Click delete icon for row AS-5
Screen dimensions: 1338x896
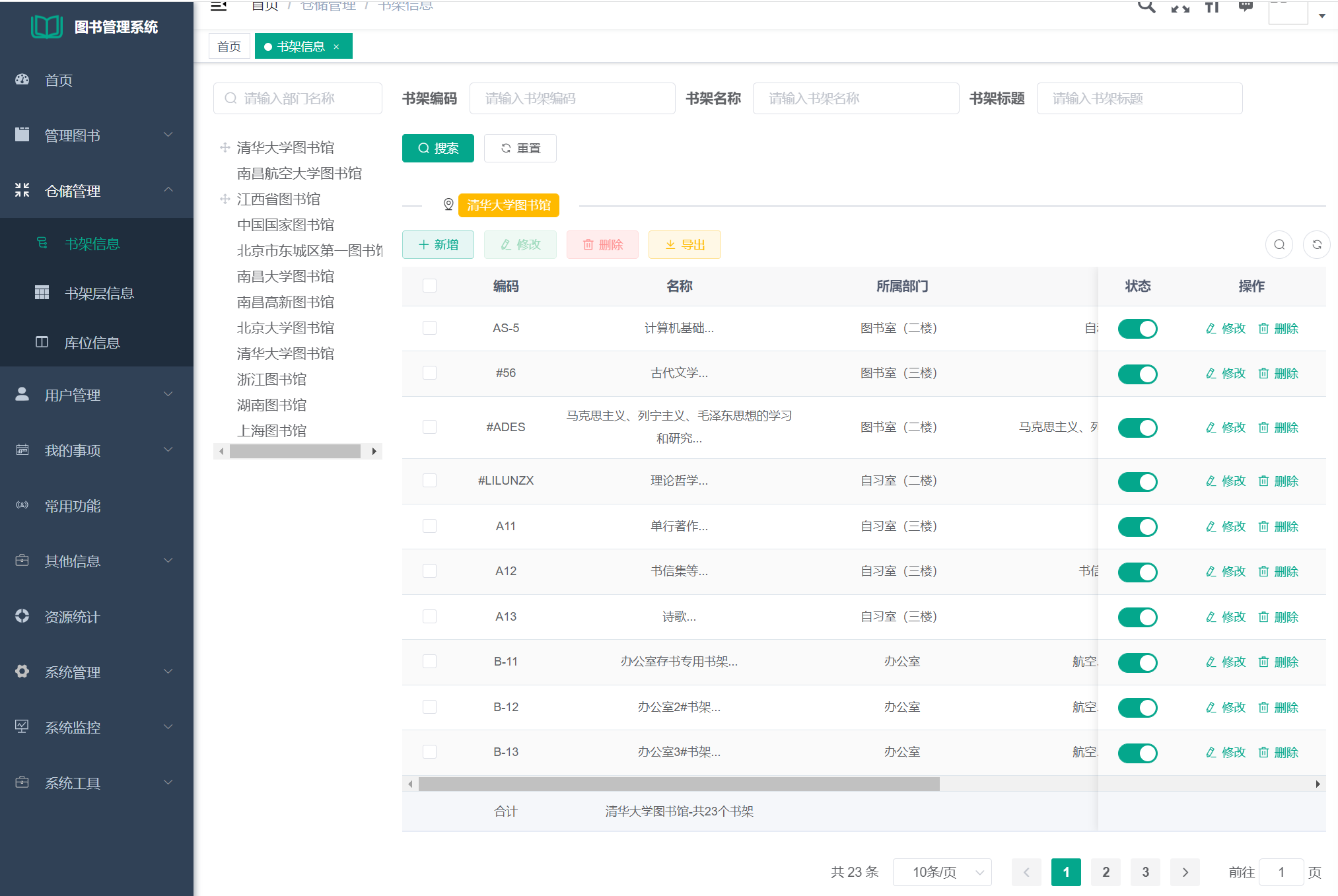[x=1278, y=329]
